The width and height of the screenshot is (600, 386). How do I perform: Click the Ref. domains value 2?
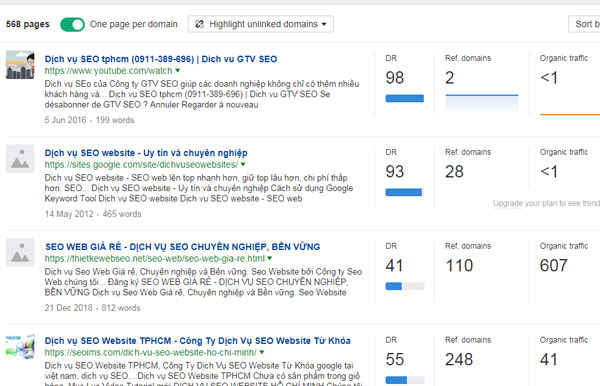click(450, 78)
